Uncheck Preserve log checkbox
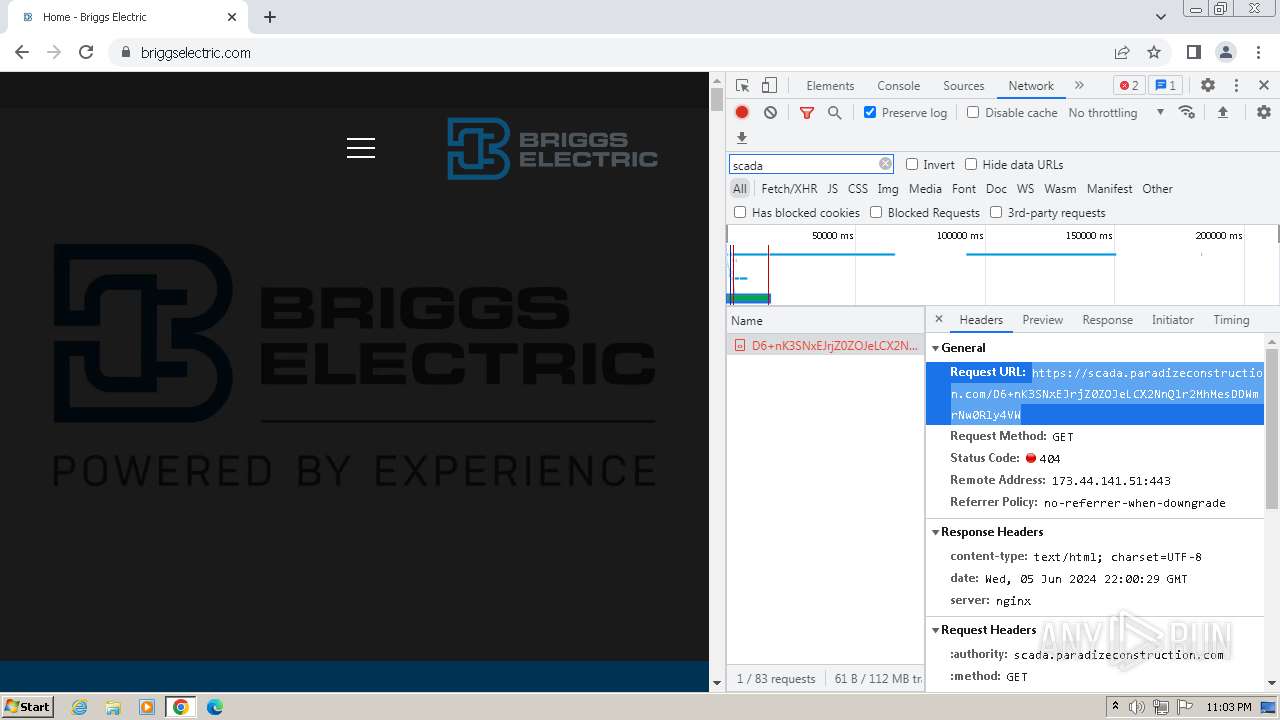This screenshot has height=720, width=1280. tap(870, 113)
